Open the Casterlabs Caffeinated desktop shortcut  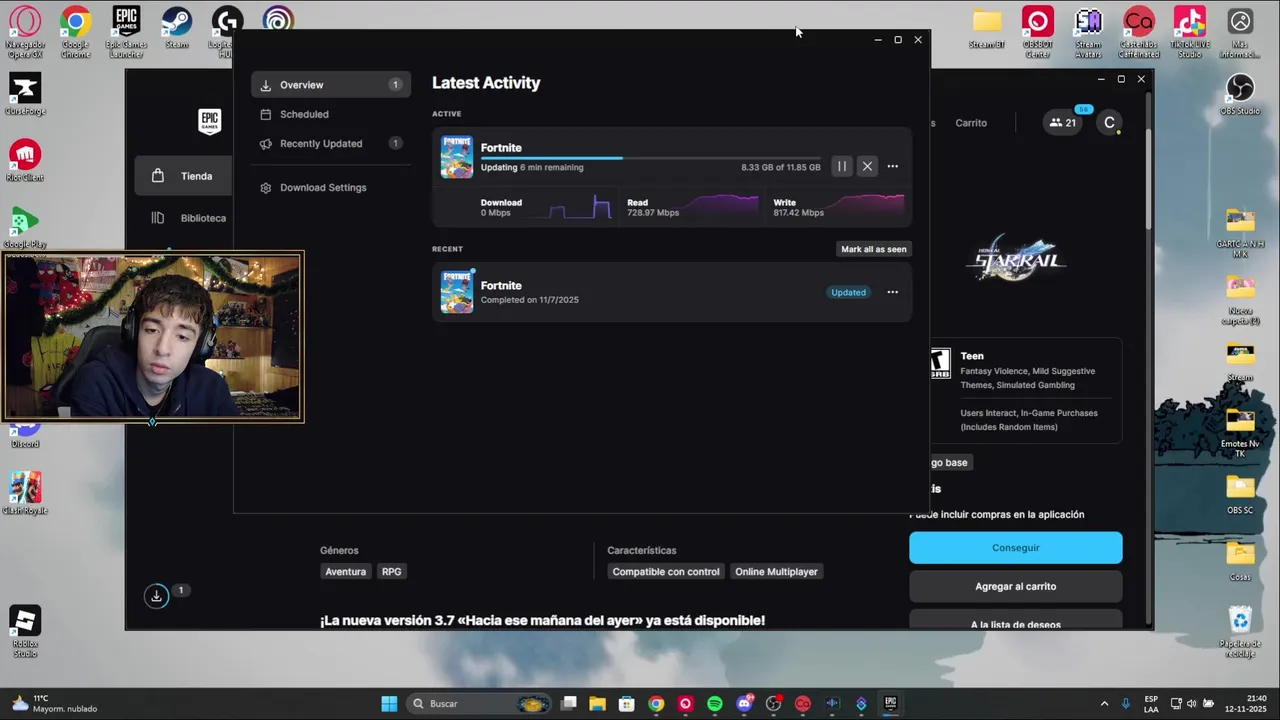pyautogui.click(x=1139, y=32)
